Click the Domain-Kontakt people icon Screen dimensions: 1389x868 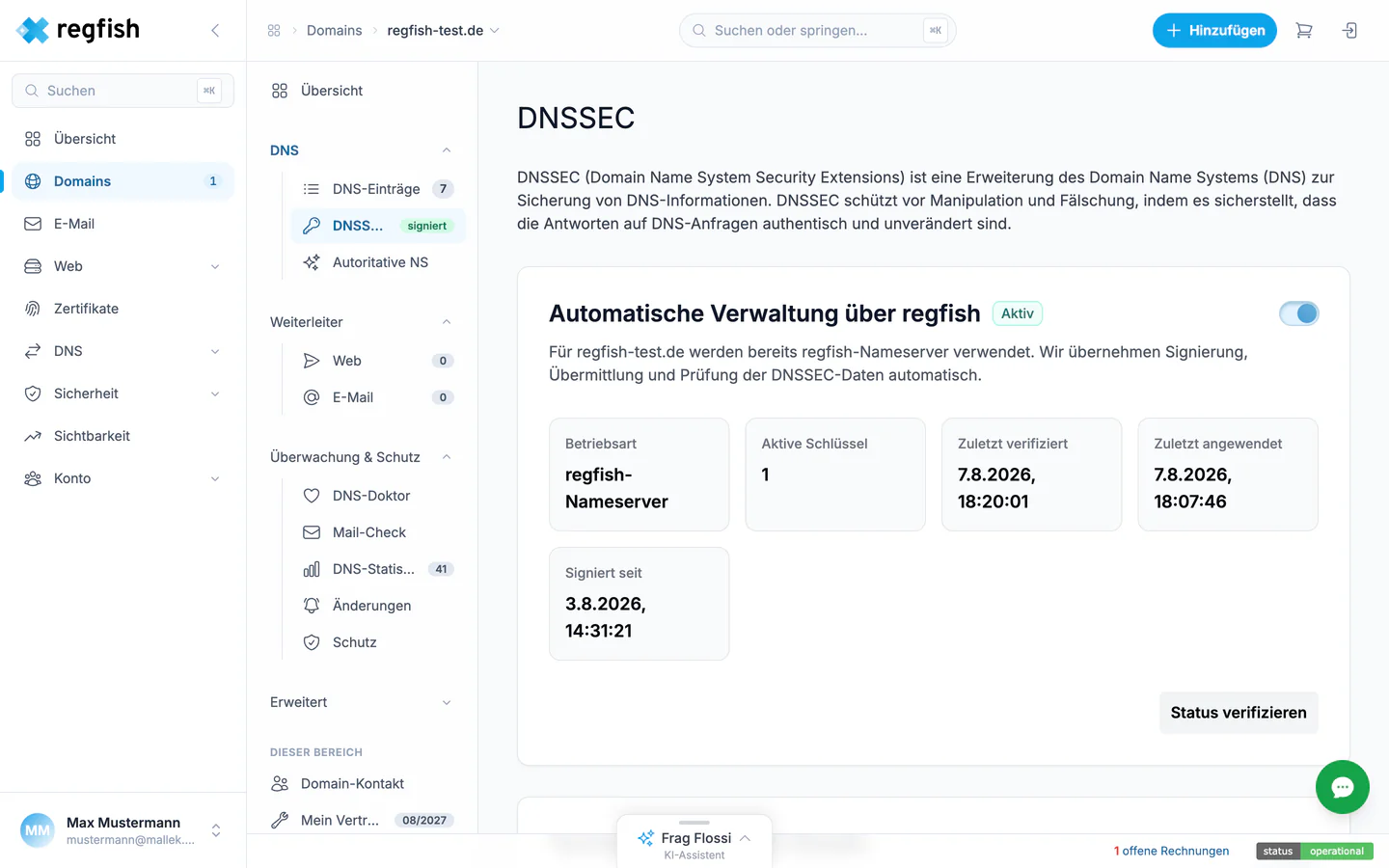click(x=280, y=784)
